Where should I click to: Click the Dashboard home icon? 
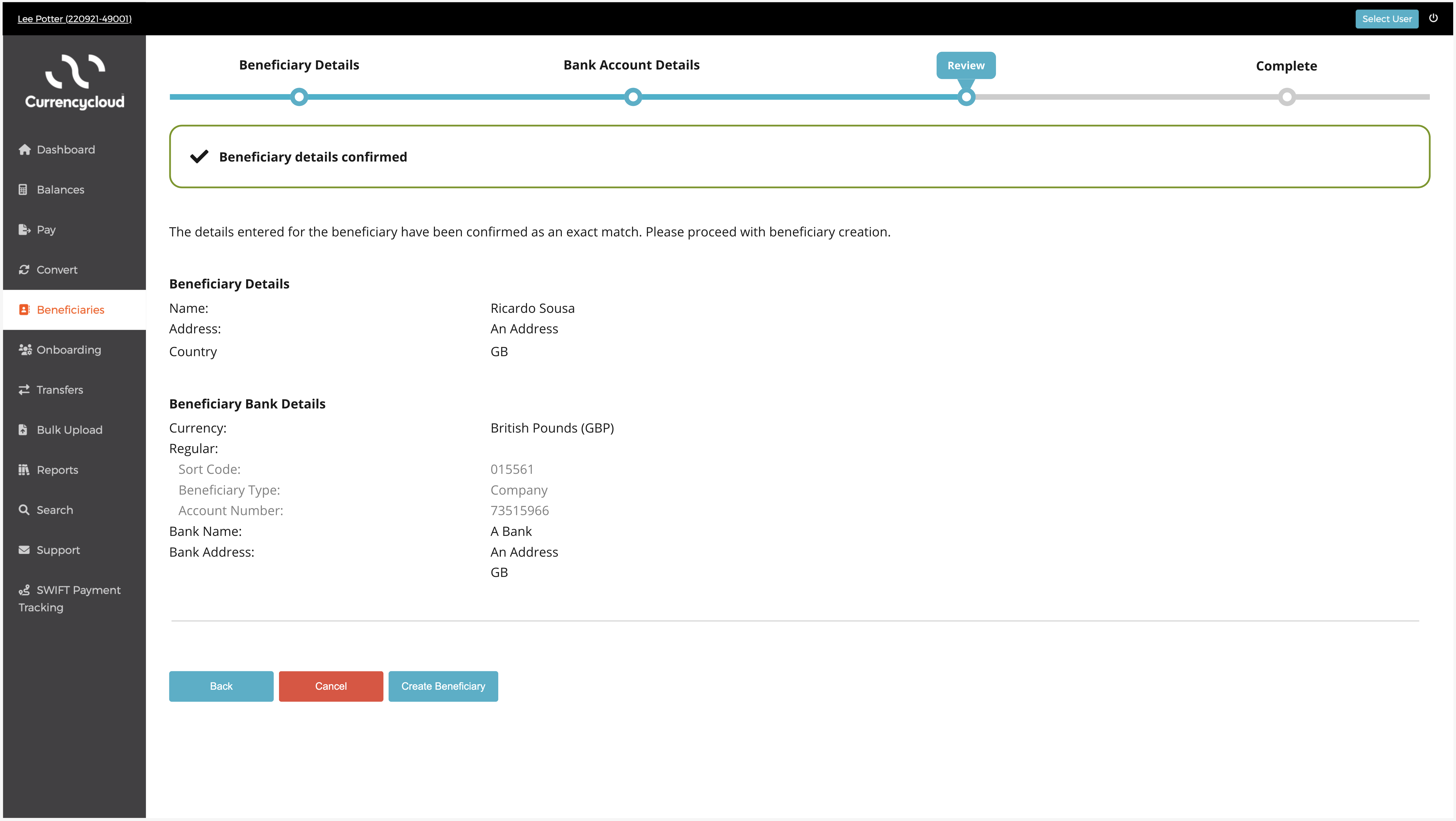point(24,150)
